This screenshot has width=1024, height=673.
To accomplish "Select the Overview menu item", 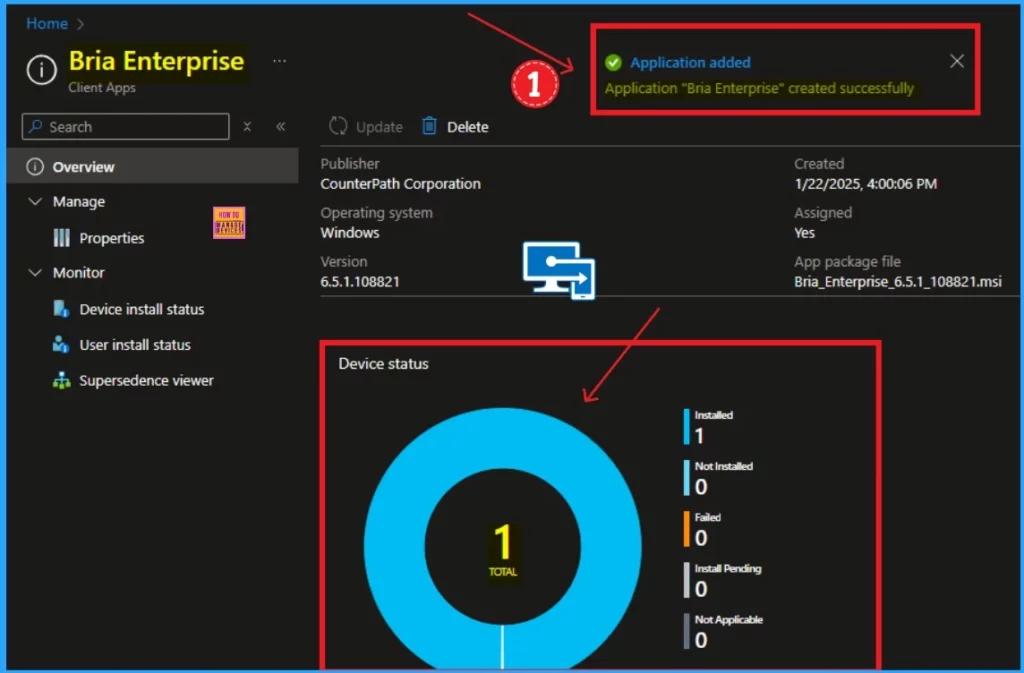I will 152,166.
